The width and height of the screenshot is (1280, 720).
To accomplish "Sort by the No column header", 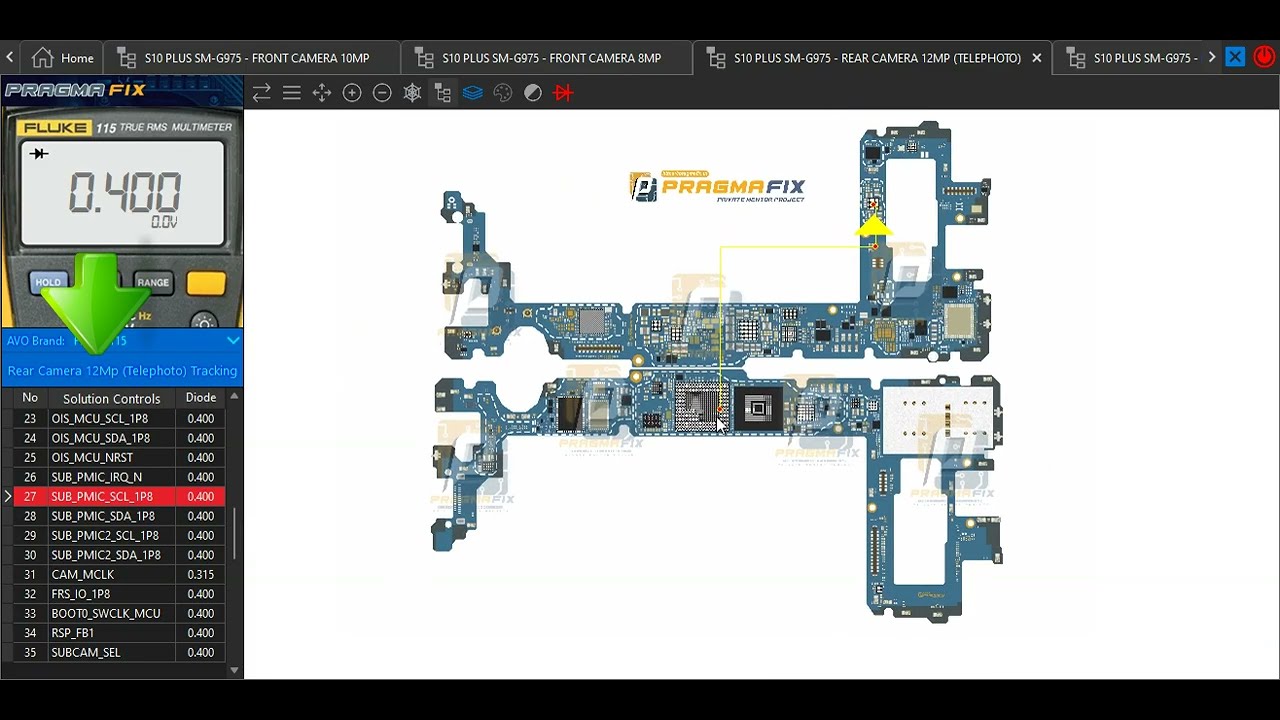I will [x=30, y=398].
